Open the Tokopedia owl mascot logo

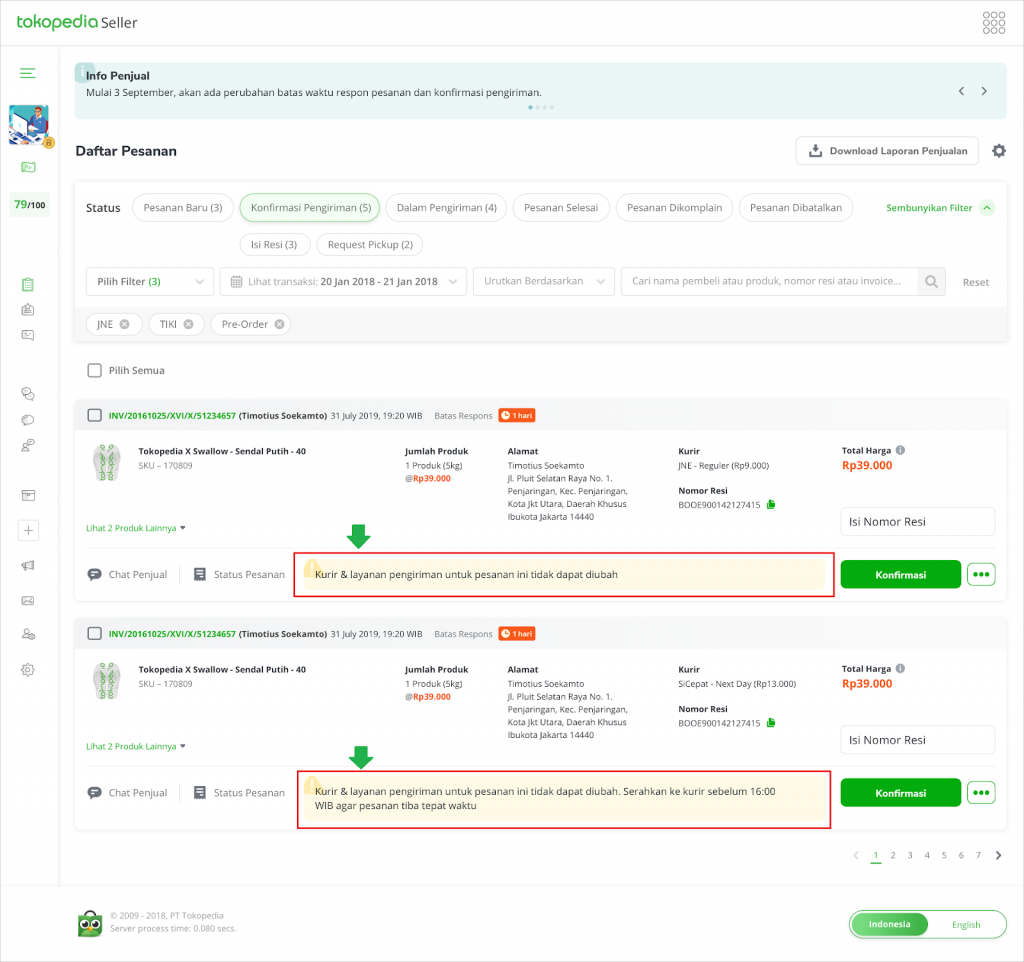click(x=90, y=923)
